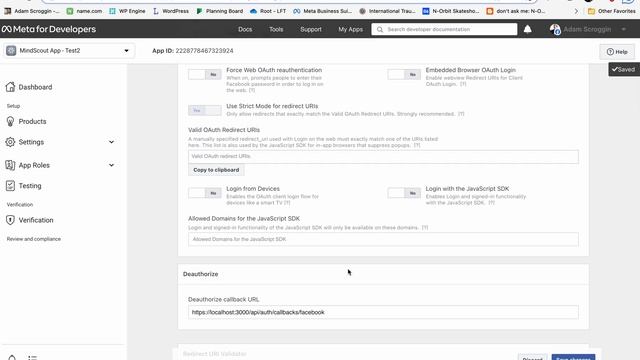Click the App ID number text
Image resolution: width=640 pixels, height=360 pixels.
coord(204,51)
